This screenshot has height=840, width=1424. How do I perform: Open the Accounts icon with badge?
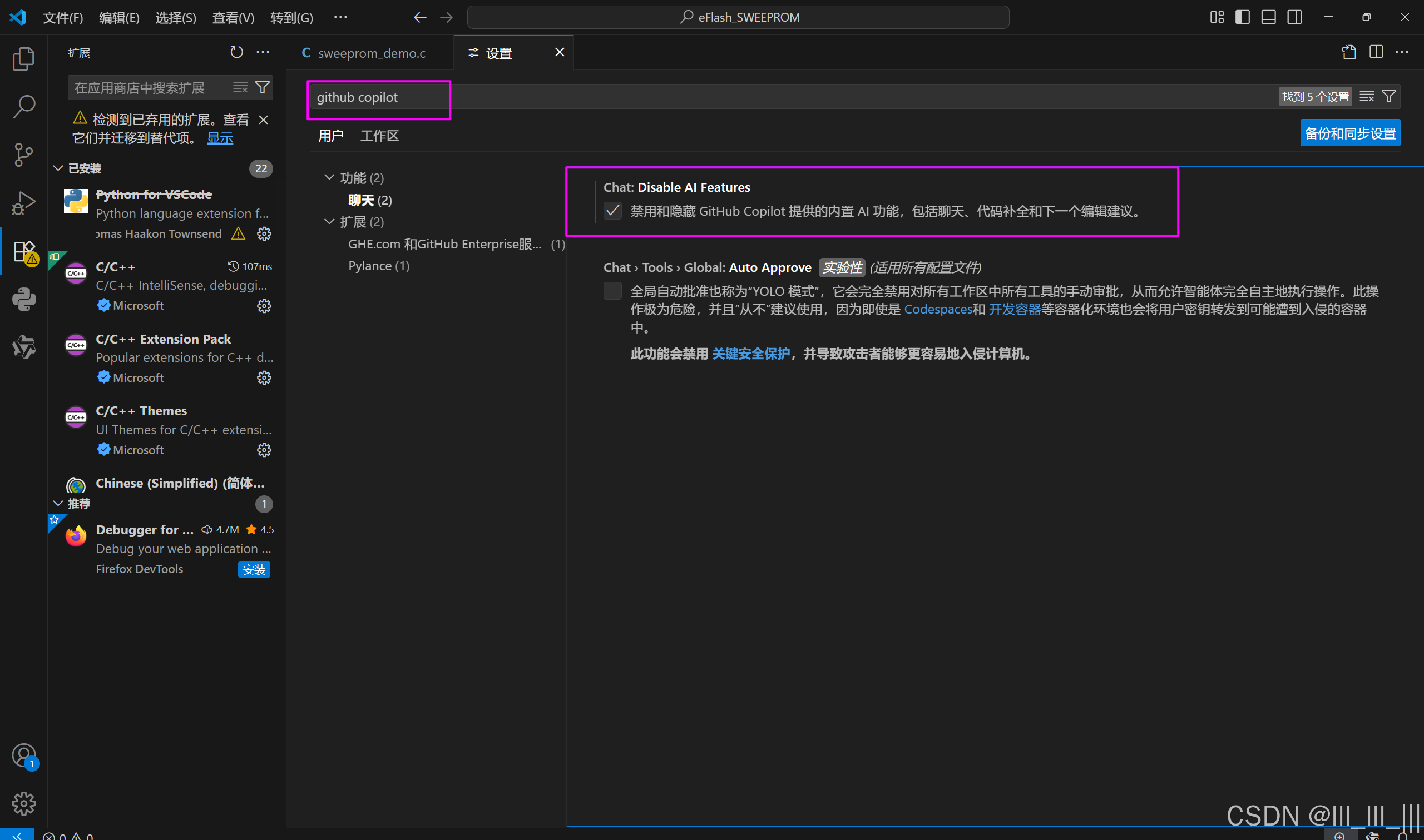click(23, 755)
